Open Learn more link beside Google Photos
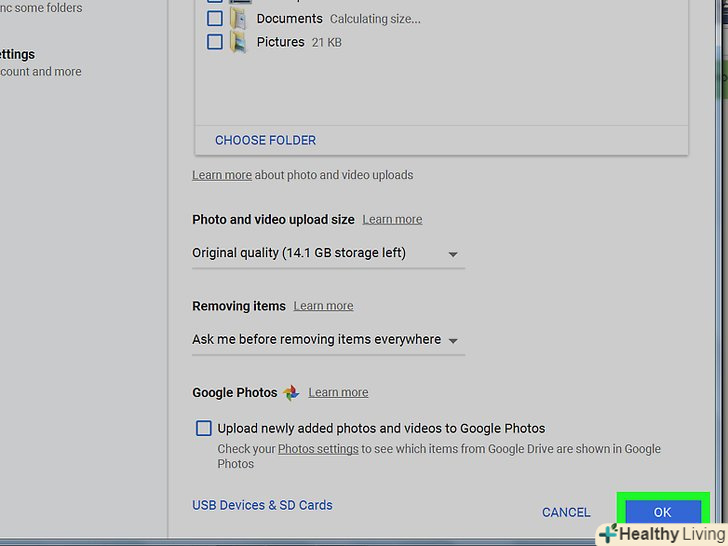Screen dimensions: 728x546 click(x=338, y=393)
